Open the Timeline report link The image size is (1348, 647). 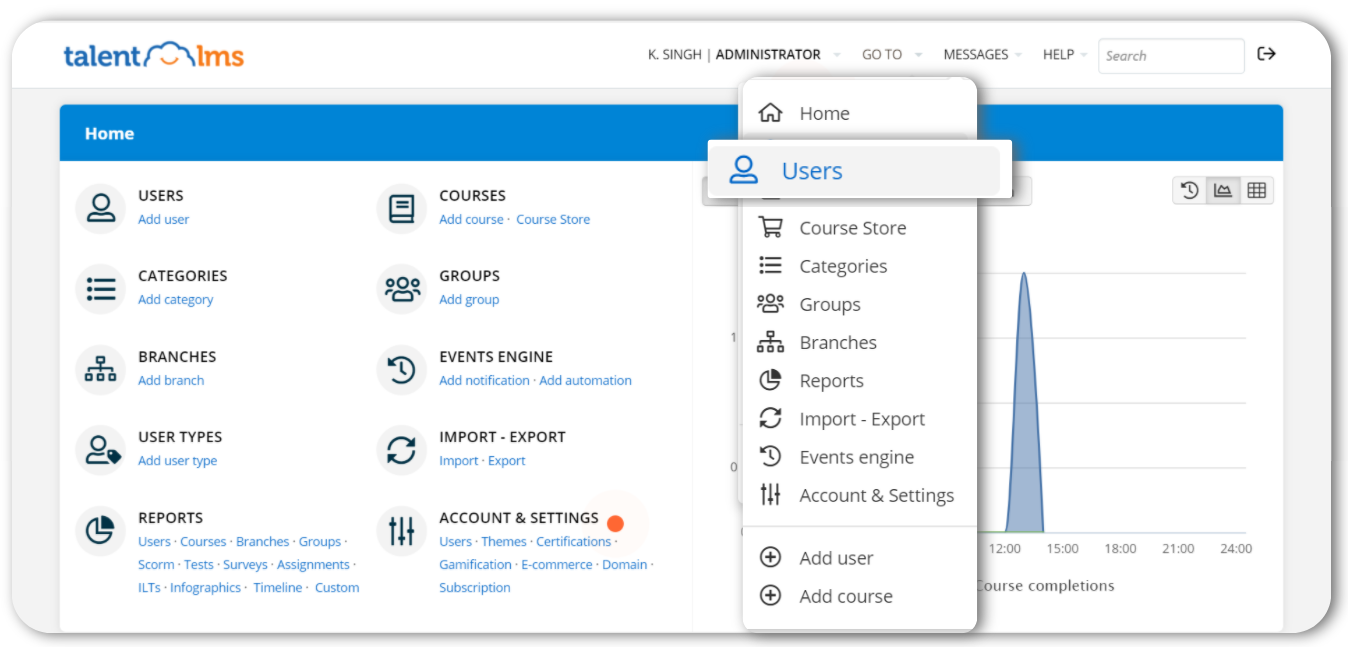[x=277, y=587]
